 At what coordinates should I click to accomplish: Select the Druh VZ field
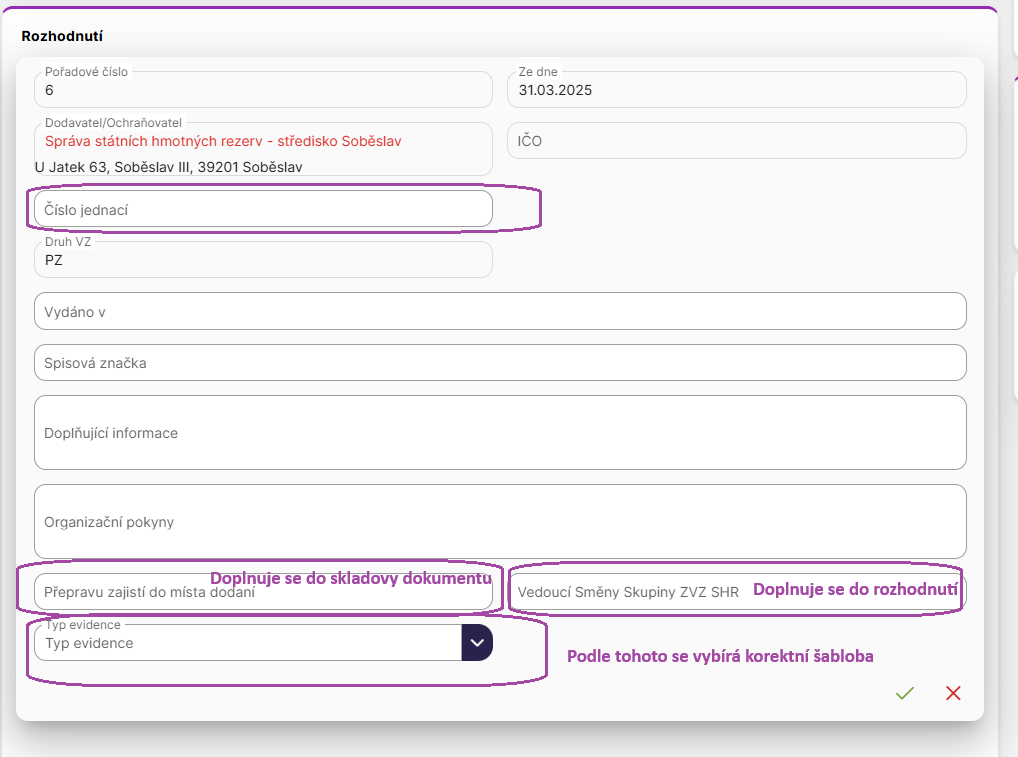click(x=263, y=260)
